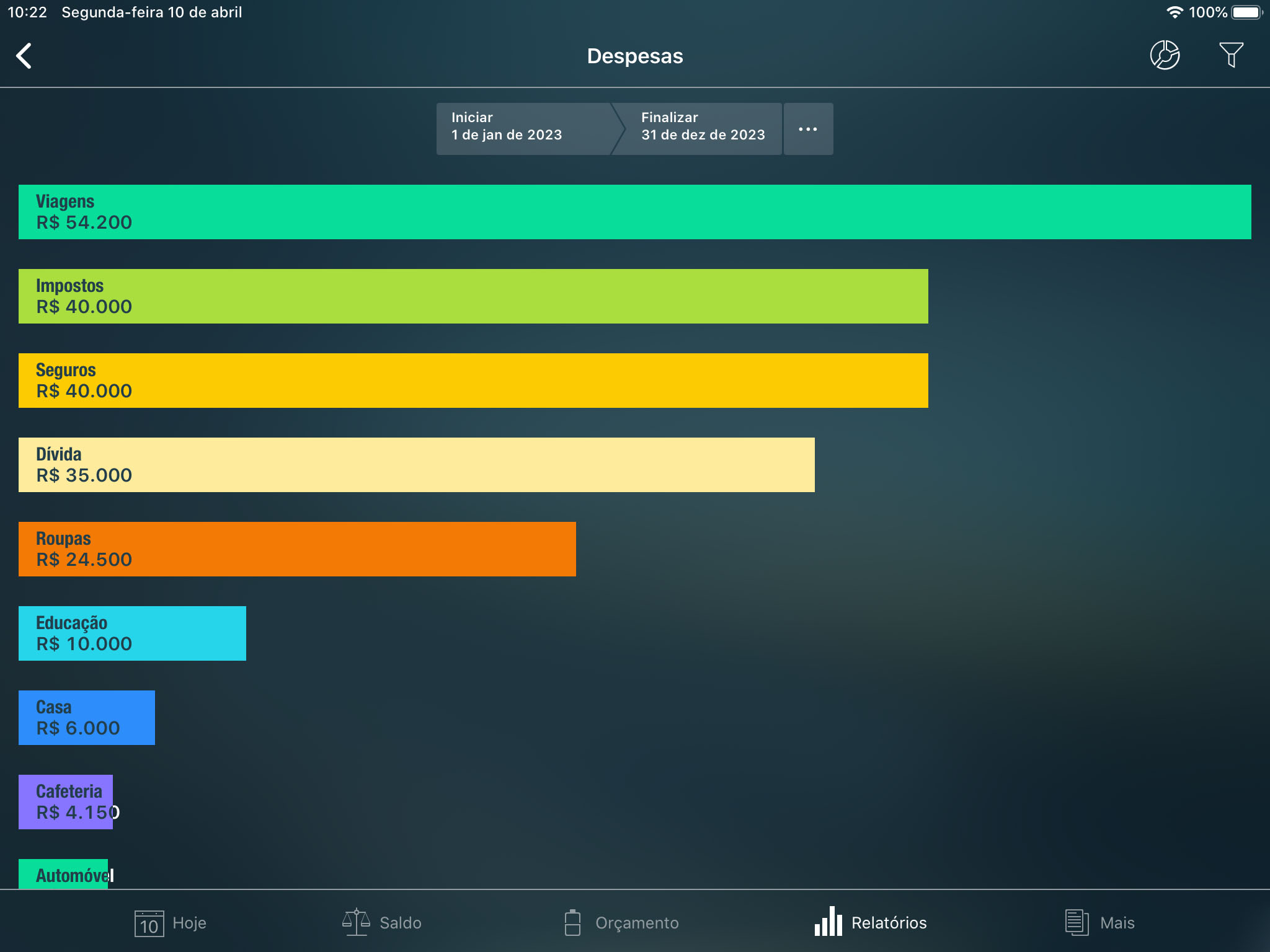
Task: Choose the Automóvel bar
Action: point(63,874)
